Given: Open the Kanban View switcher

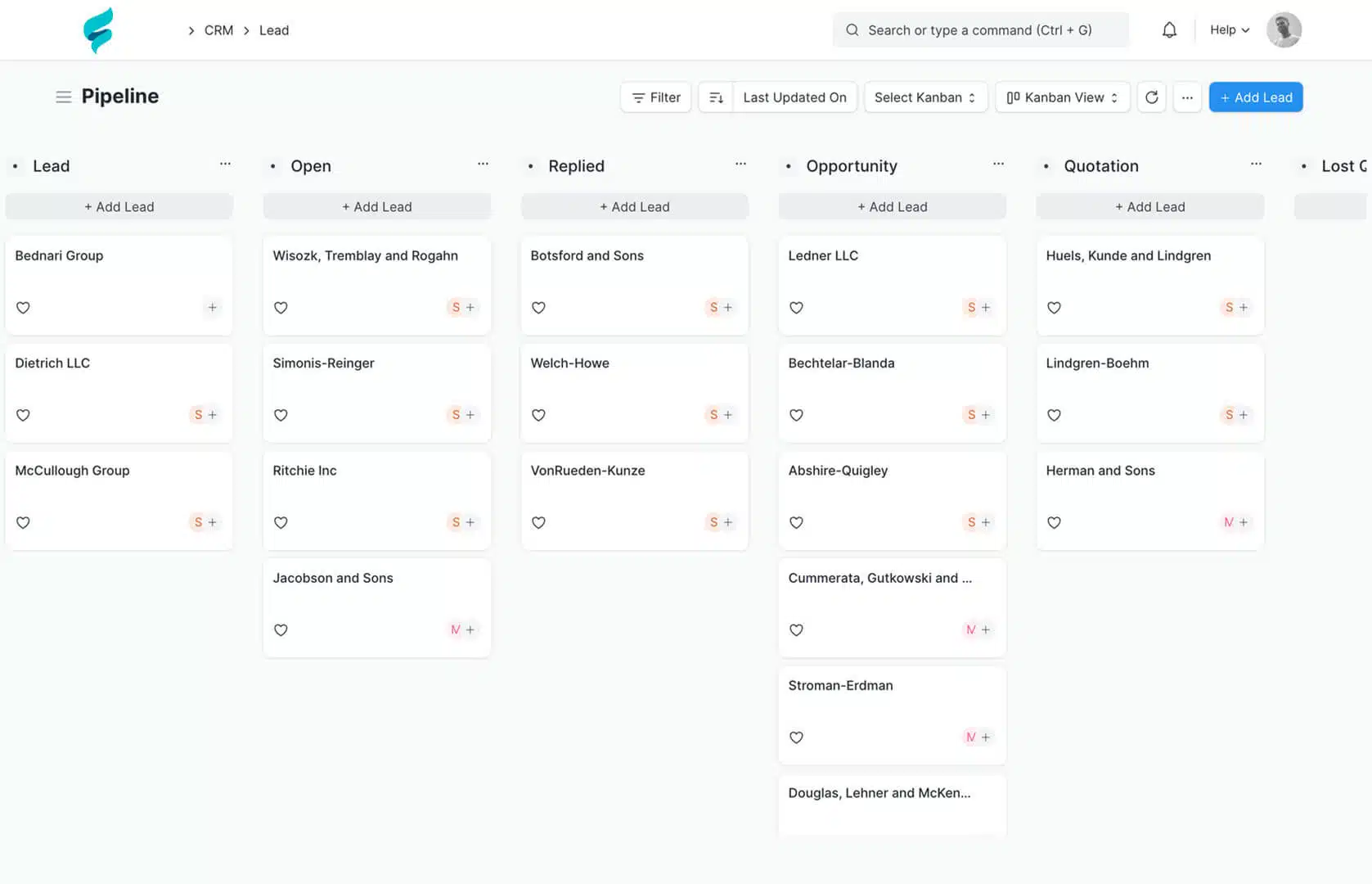Looking at the screenshot, I should tap(1062, 97).
